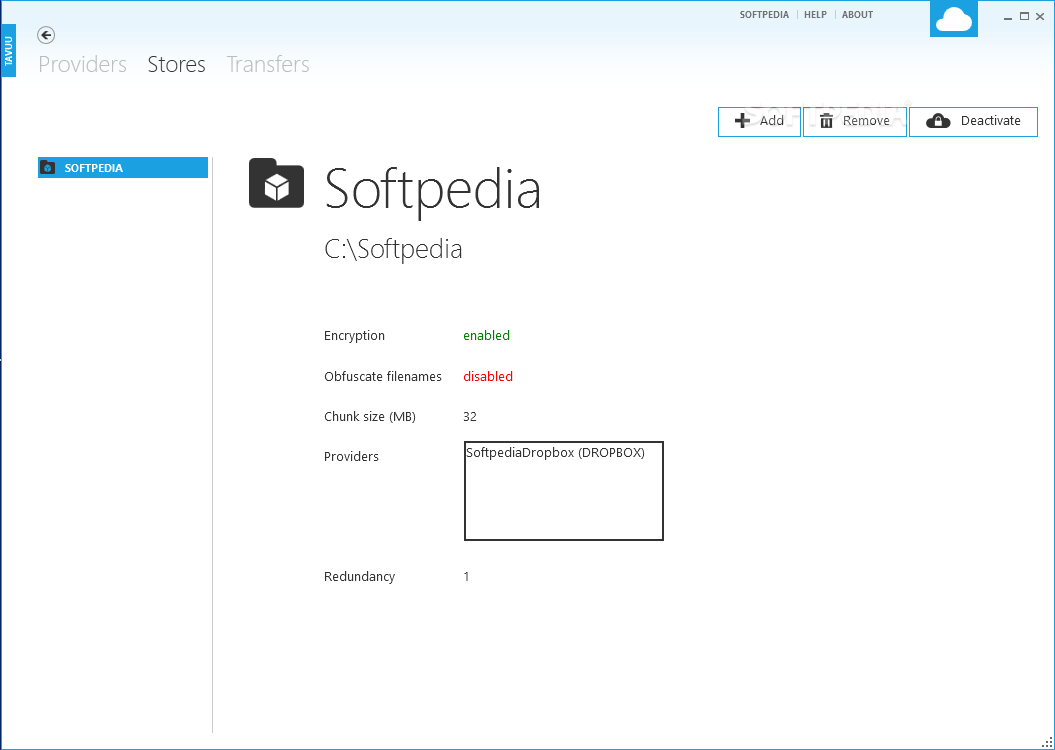Select the SOFTPEDIA store in sidebar
1055x750 pixels.
click(x=122, y=167)
